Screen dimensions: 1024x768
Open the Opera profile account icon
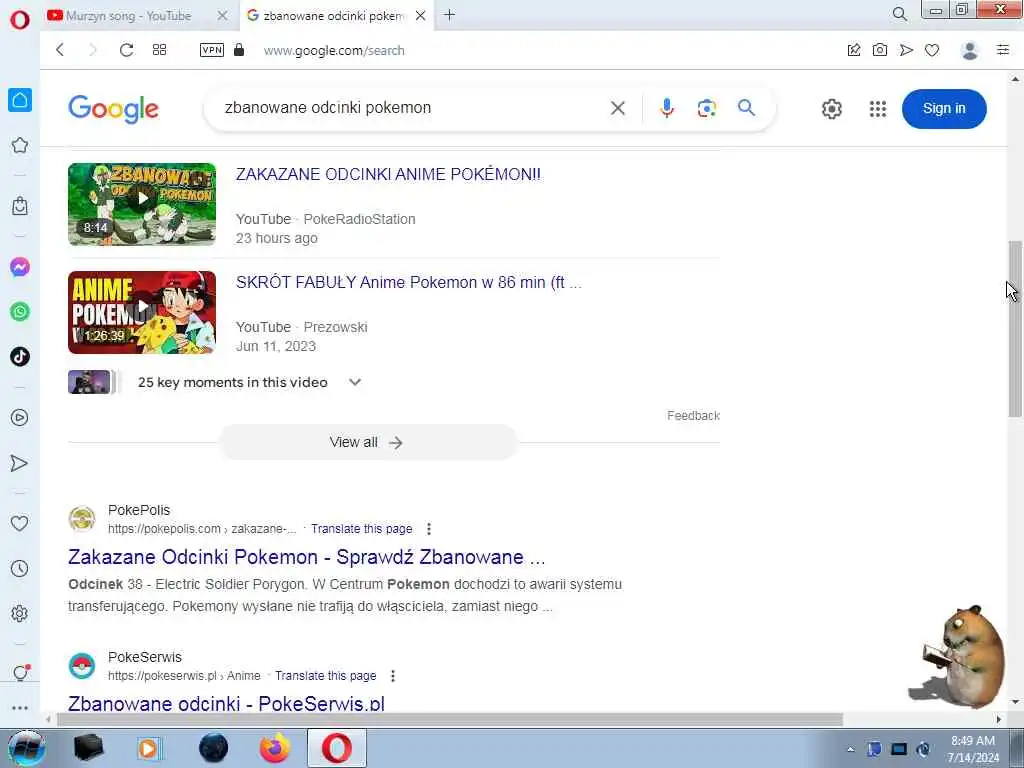tap(970, 50)
